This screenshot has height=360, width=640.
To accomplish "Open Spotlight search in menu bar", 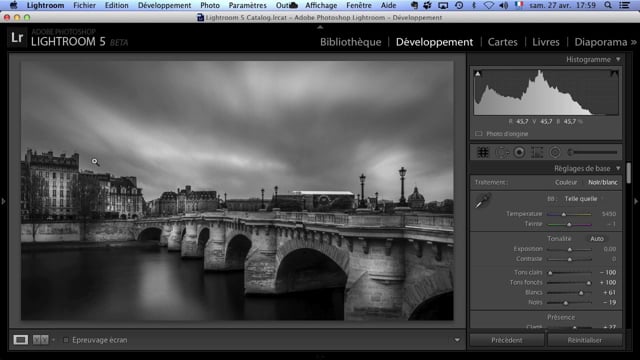I will [x=608, y=5].
